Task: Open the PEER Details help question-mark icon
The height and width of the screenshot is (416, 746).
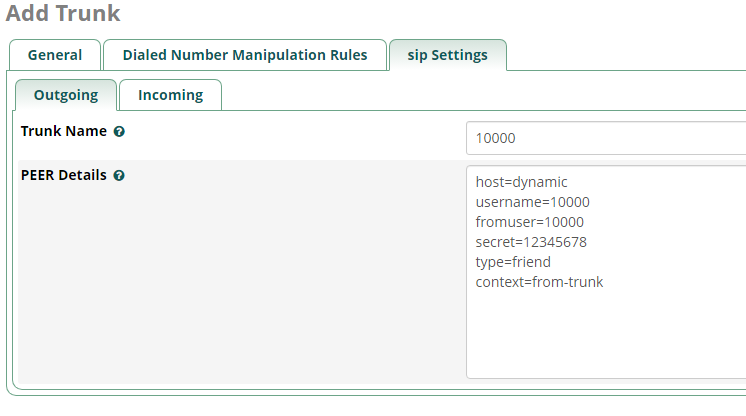Action: 119,176
